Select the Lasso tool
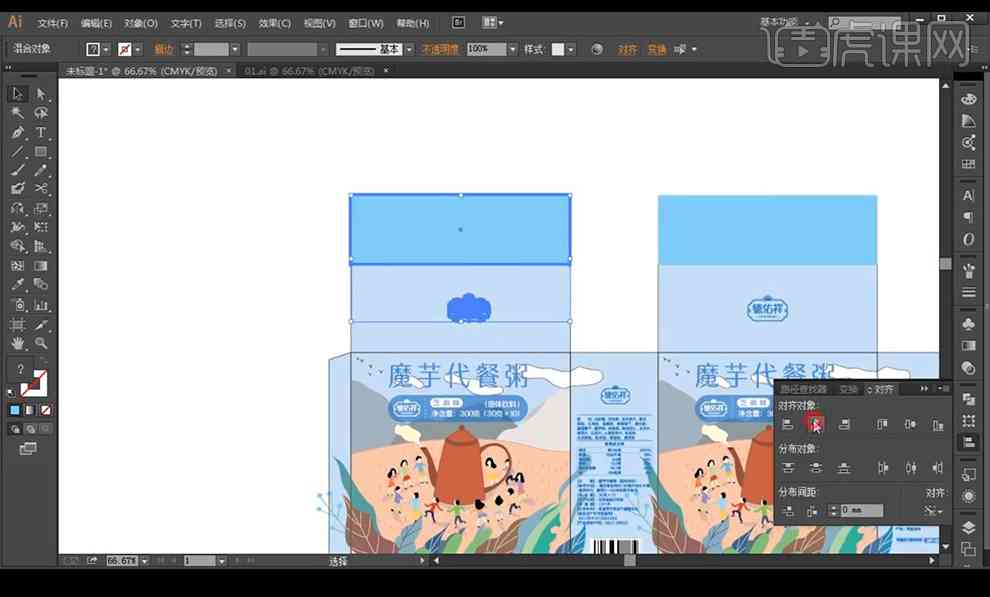Viewport: 990px width, 597px height. [41, 113]
